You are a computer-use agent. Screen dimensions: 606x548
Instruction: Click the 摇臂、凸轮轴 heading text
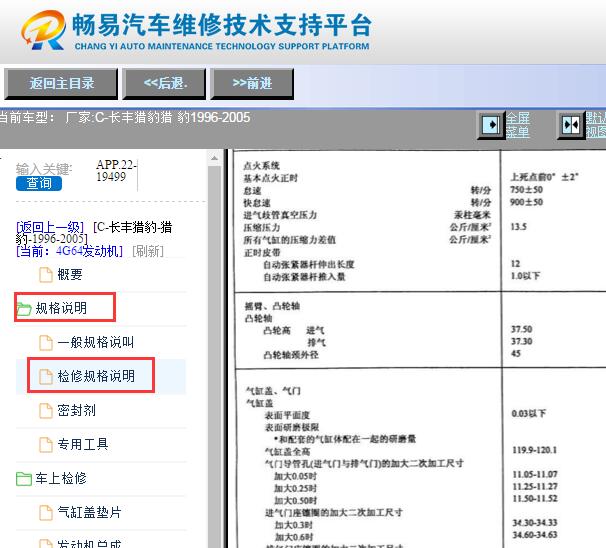pos(272,306)
